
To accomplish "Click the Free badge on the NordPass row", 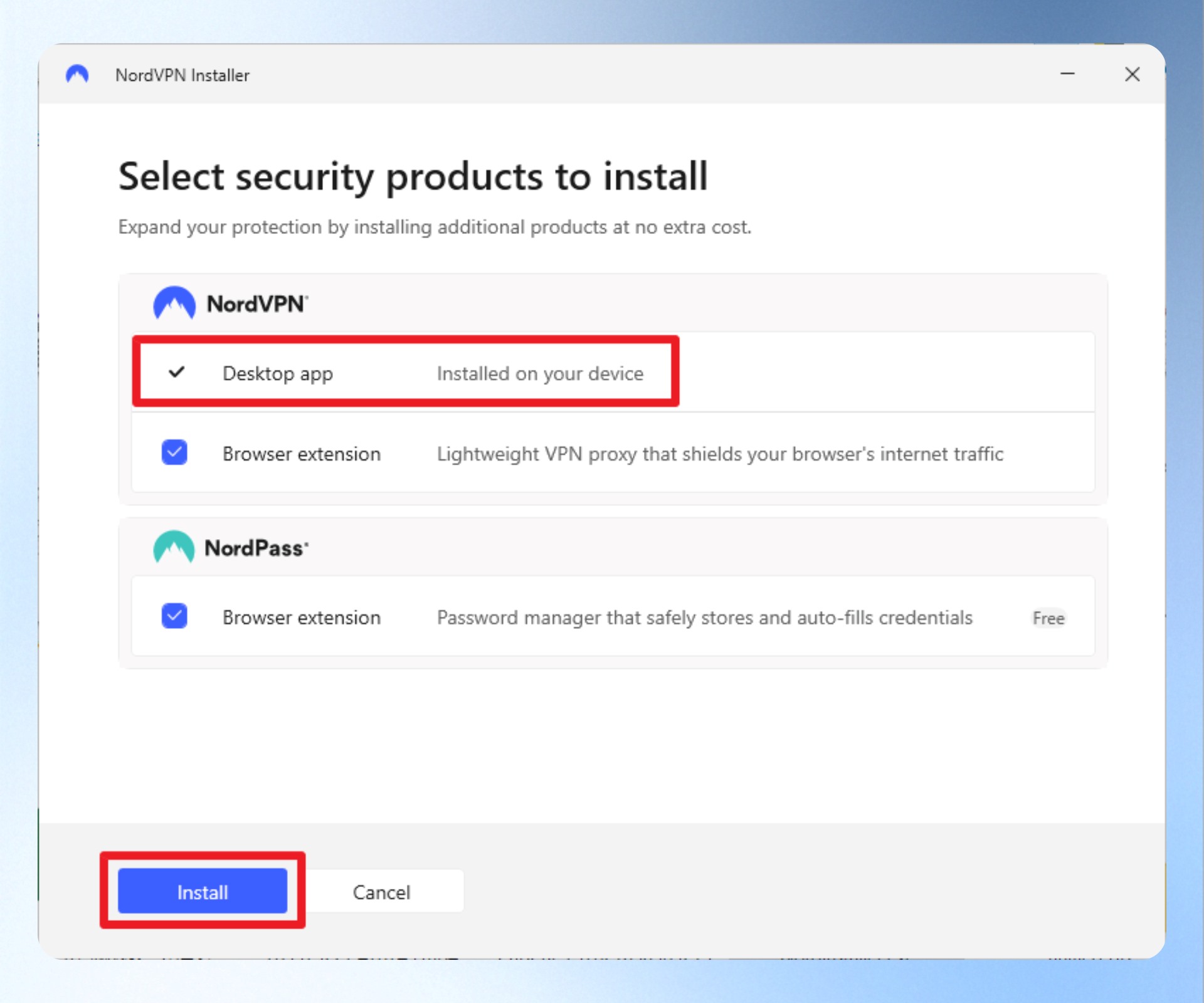I will (1048, 618).
